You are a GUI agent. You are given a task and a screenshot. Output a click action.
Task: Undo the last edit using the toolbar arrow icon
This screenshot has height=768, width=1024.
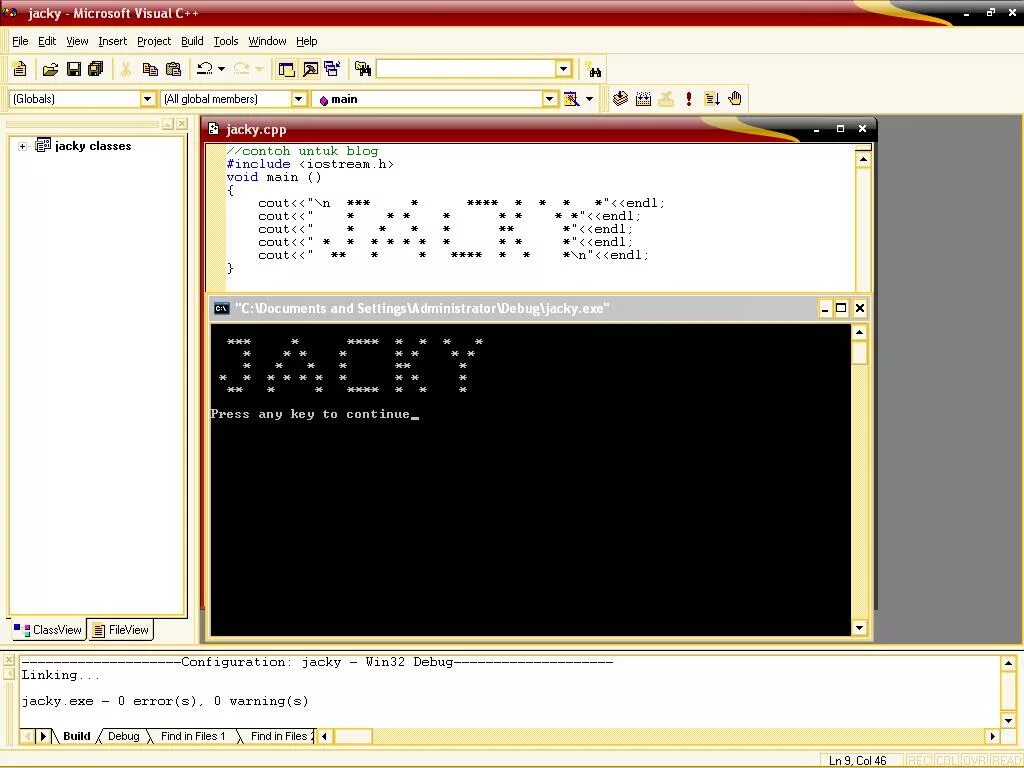205,69
